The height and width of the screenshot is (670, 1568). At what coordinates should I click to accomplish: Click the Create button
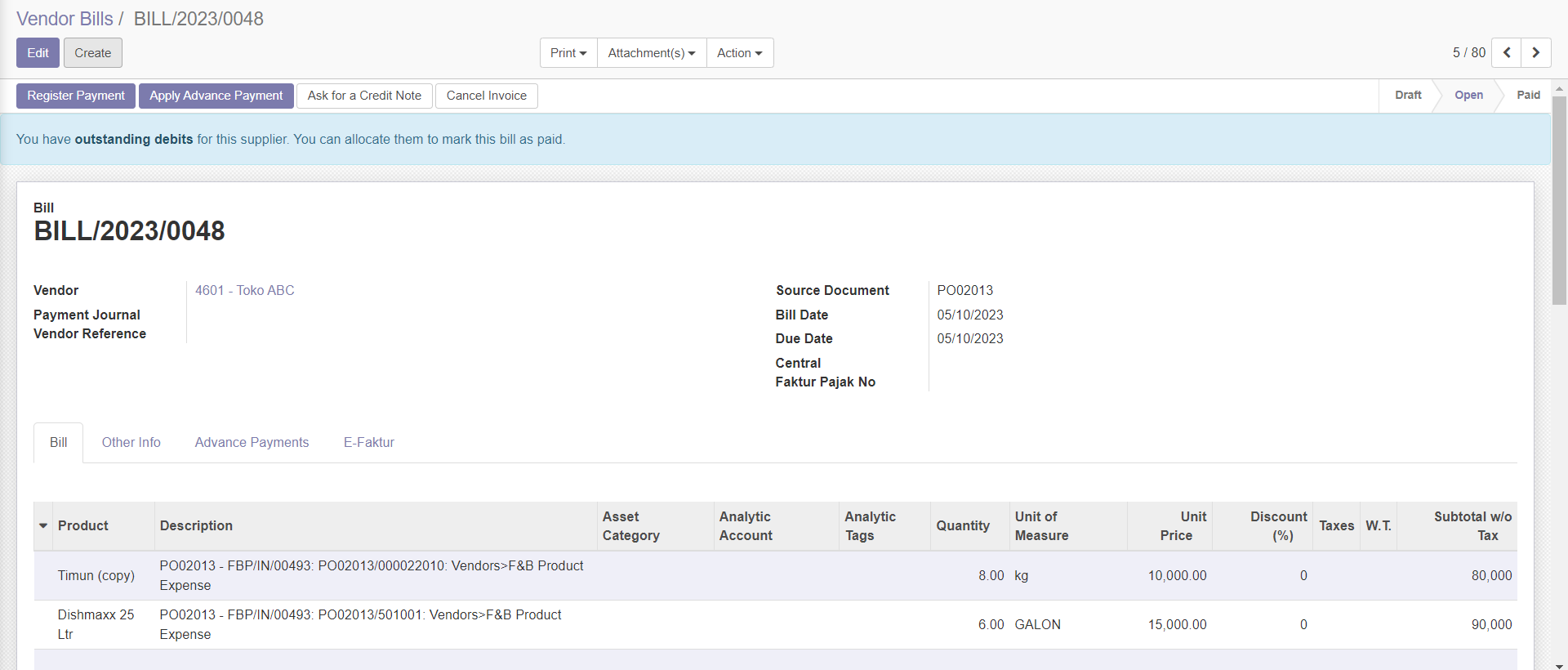[93, 52]
